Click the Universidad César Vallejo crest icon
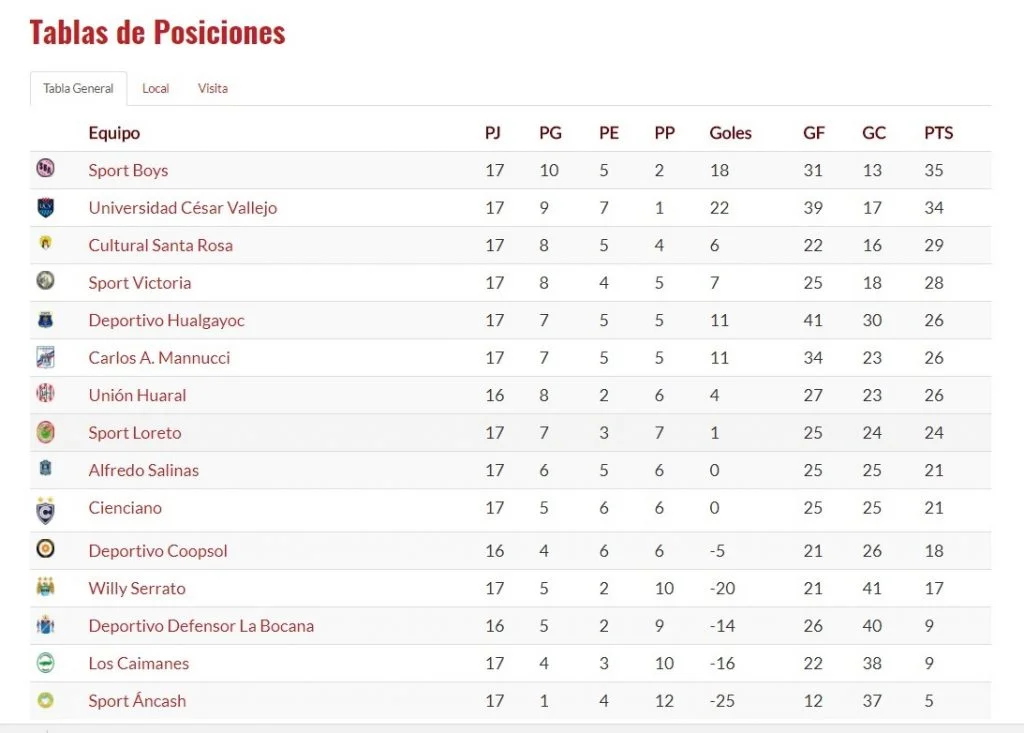 tap(45, 207)
